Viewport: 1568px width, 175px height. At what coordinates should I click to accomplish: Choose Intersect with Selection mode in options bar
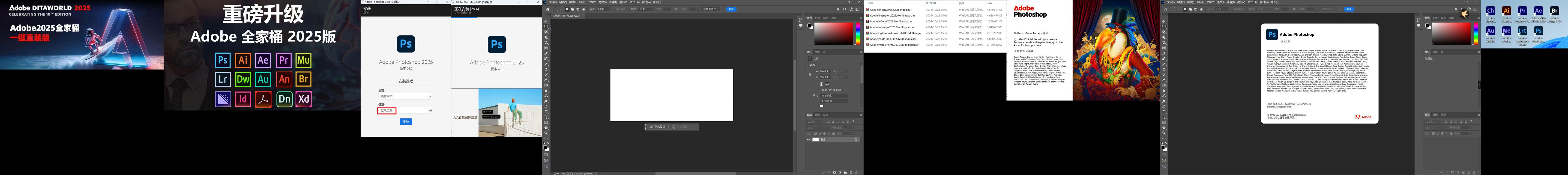pyautogui.click(x=583, y=9)
